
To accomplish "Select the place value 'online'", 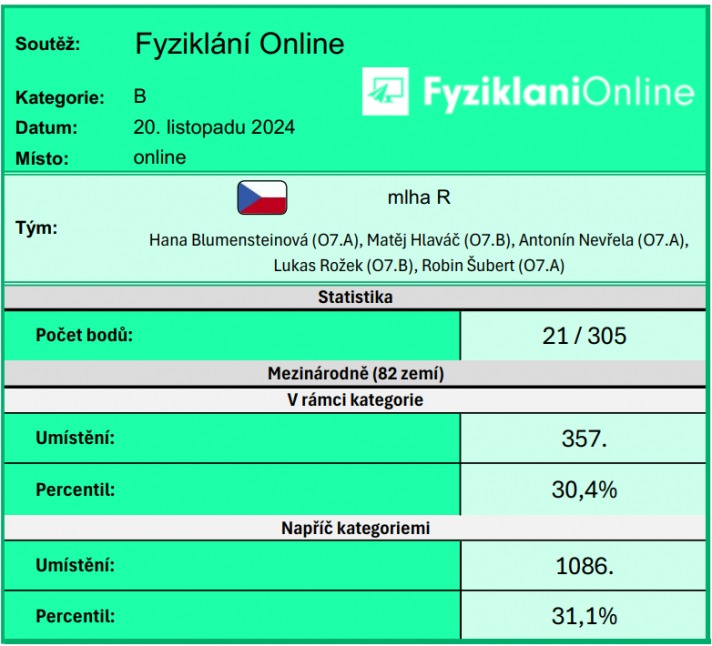I will (160, 158).
